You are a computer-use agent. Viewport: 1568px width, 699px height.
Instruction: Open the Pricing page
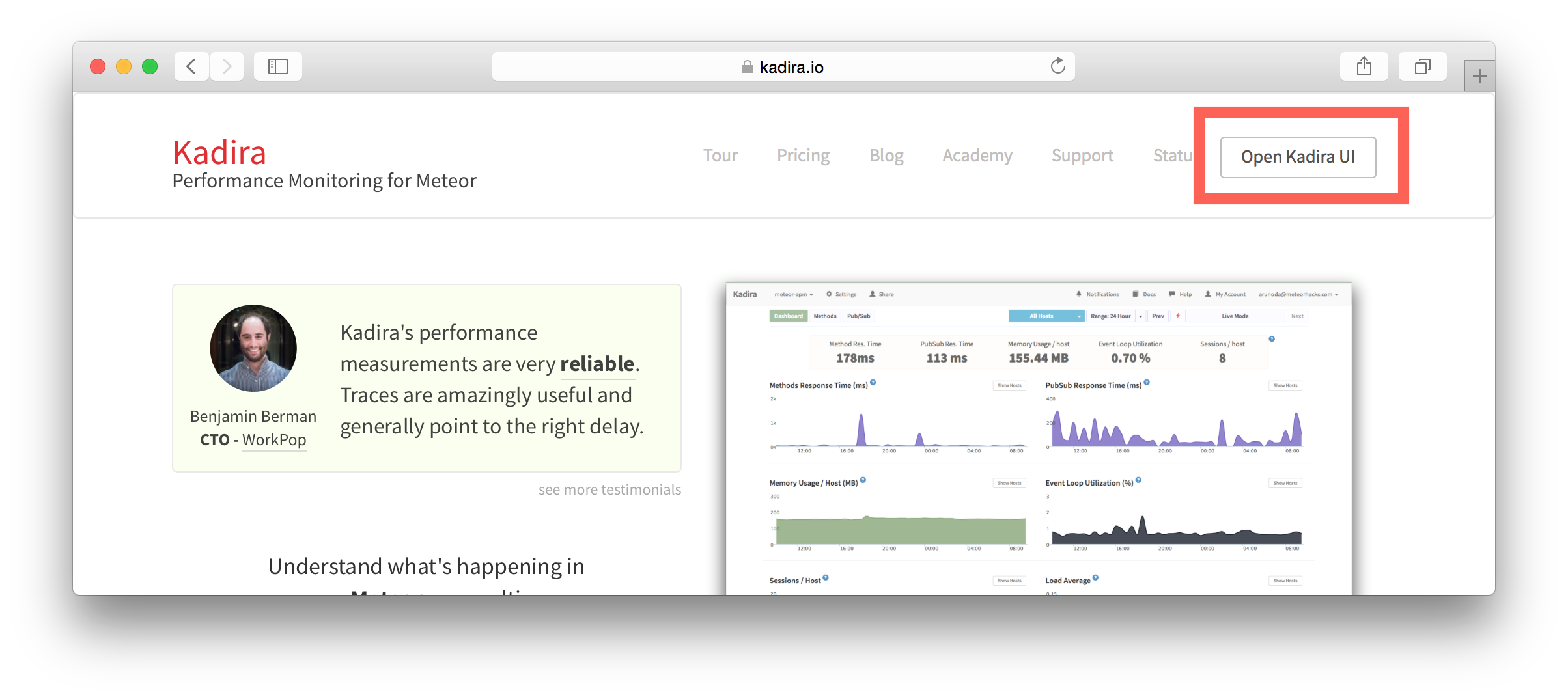pyautogui.click(x=804, y=156)
